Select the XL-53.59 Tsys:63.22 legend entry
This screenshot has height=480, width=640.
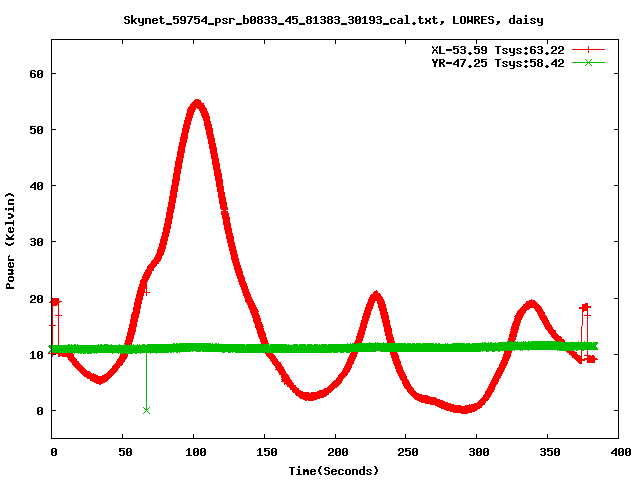[x=498, y=50]
